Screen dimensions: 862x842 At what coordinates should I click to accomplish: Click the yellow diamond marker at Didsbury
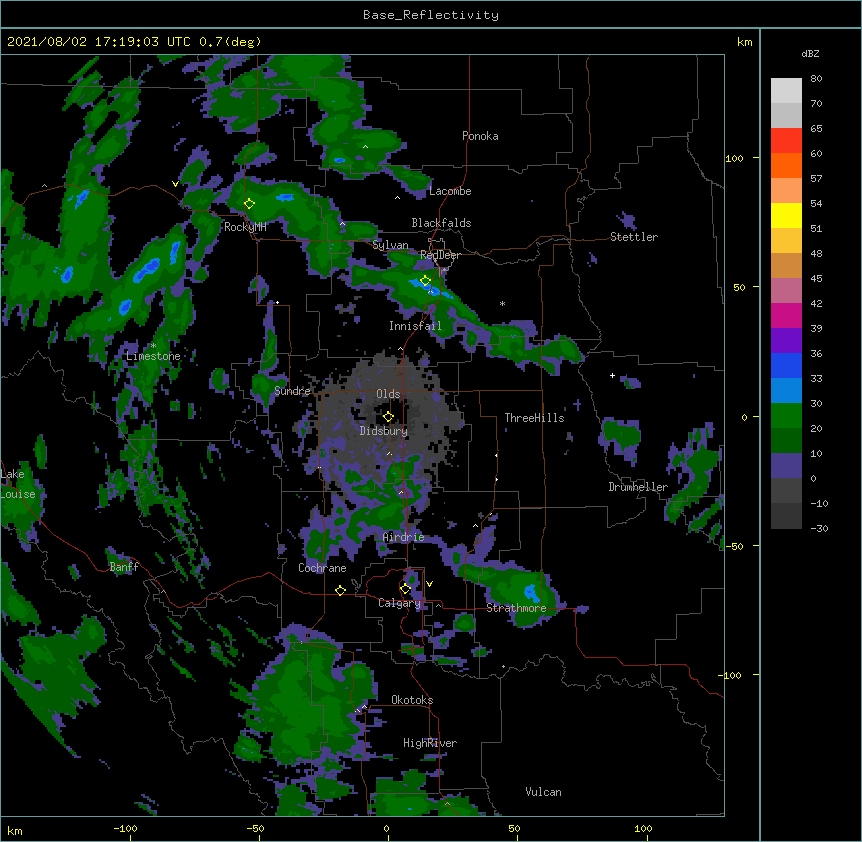[x=388, y=417]
